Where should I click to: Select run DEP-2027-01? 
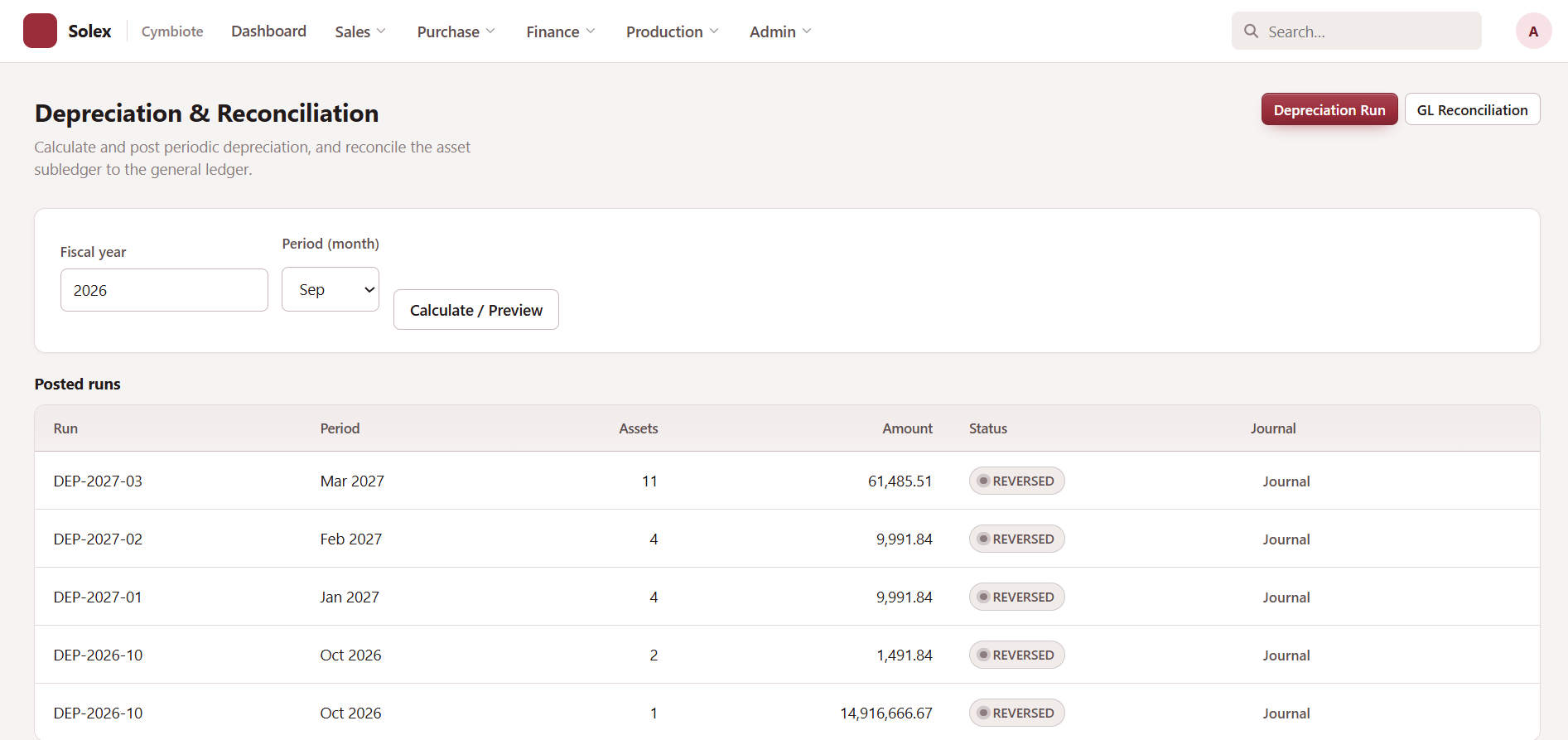tap(98, 597)
